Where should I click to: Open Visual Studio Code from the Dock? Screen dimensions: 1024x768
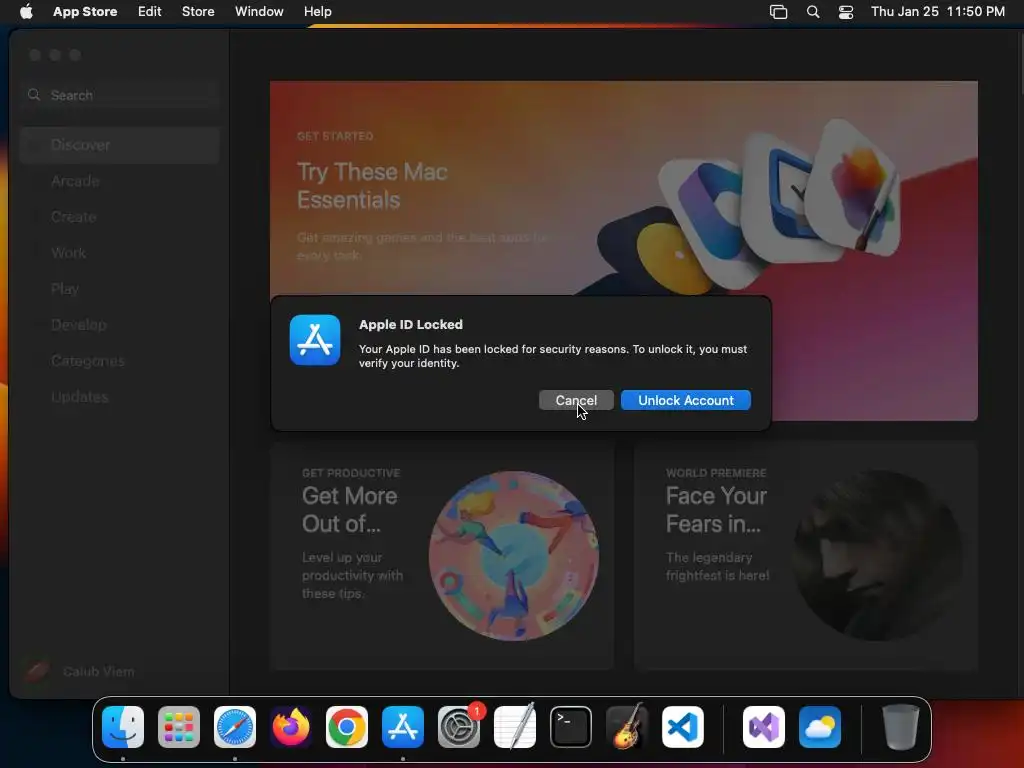click(682, 727)
